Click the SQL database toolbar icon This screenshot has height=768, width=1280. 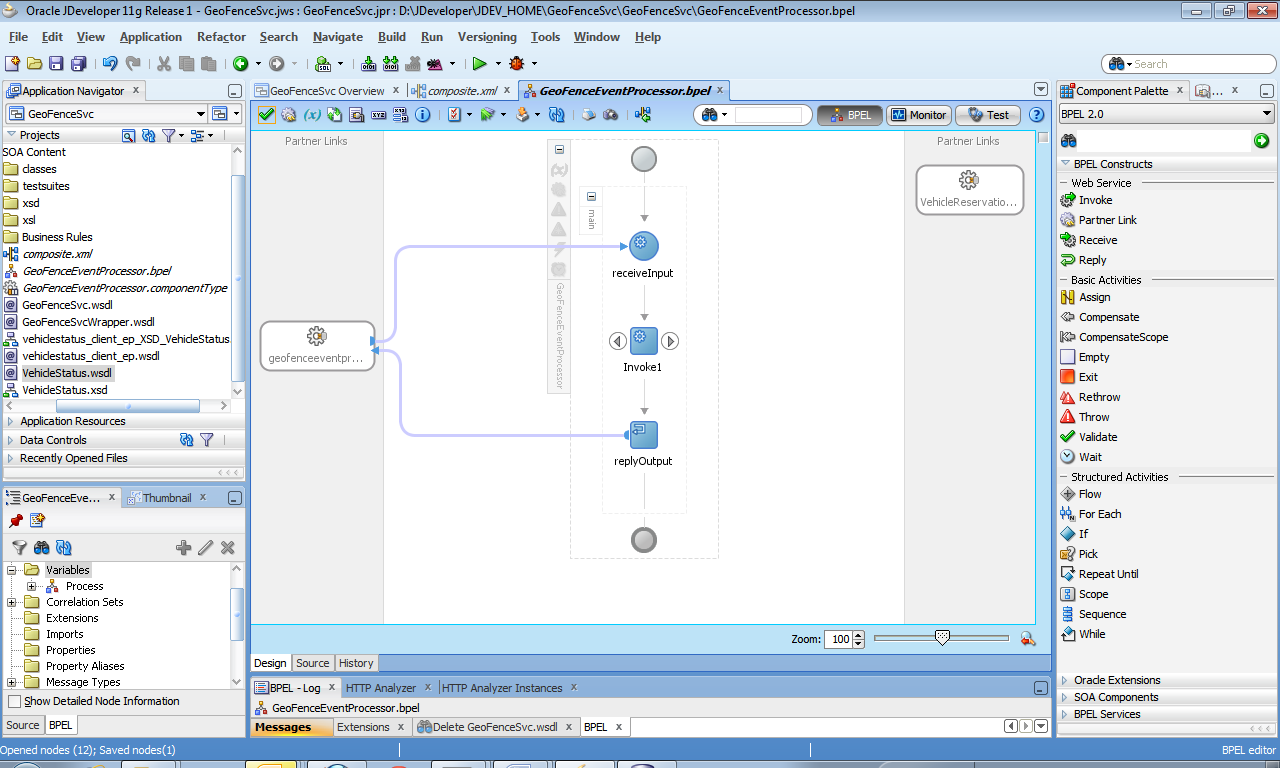coord(324,63)
